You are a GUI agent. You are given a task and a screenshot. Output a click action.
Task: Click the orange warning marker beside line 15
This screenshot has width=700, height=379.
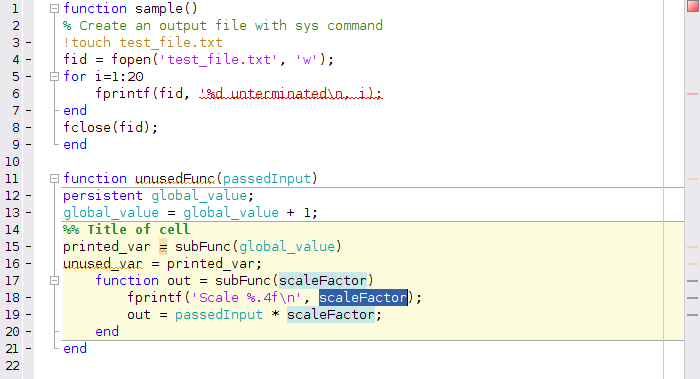692,246
